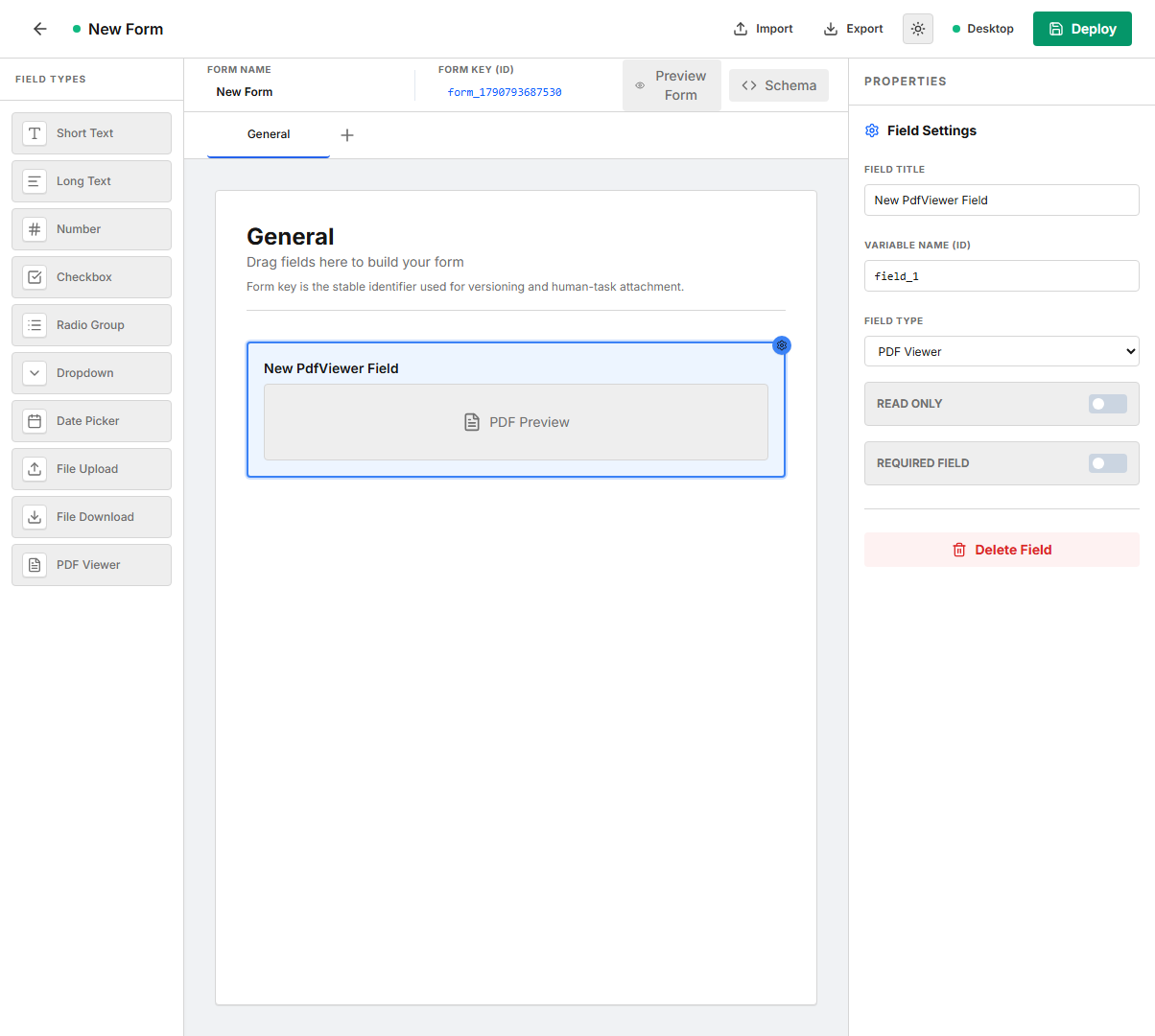Toggle the Read Only switch

pos(1108,404)
